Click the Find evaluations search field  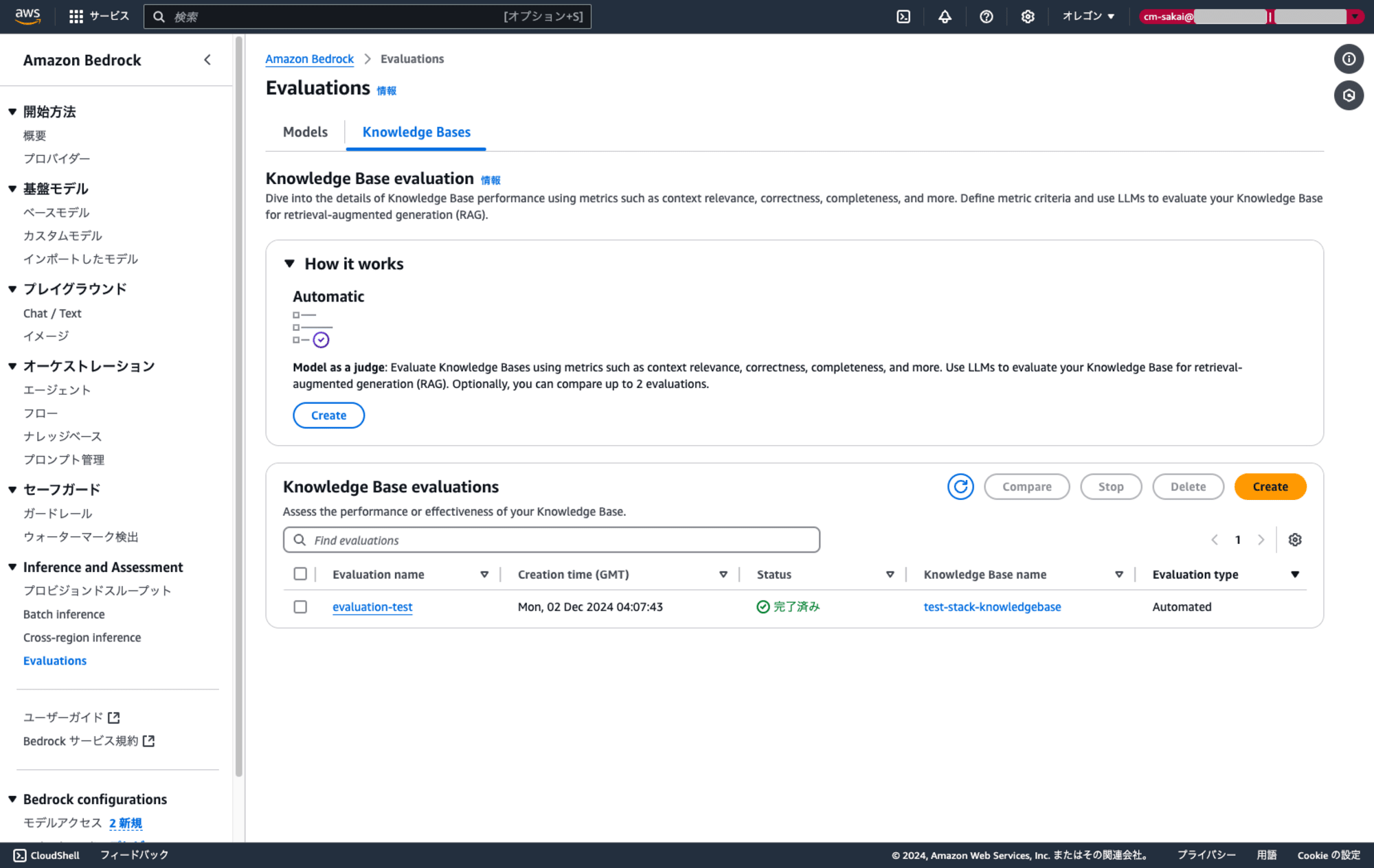pos(551,540)
